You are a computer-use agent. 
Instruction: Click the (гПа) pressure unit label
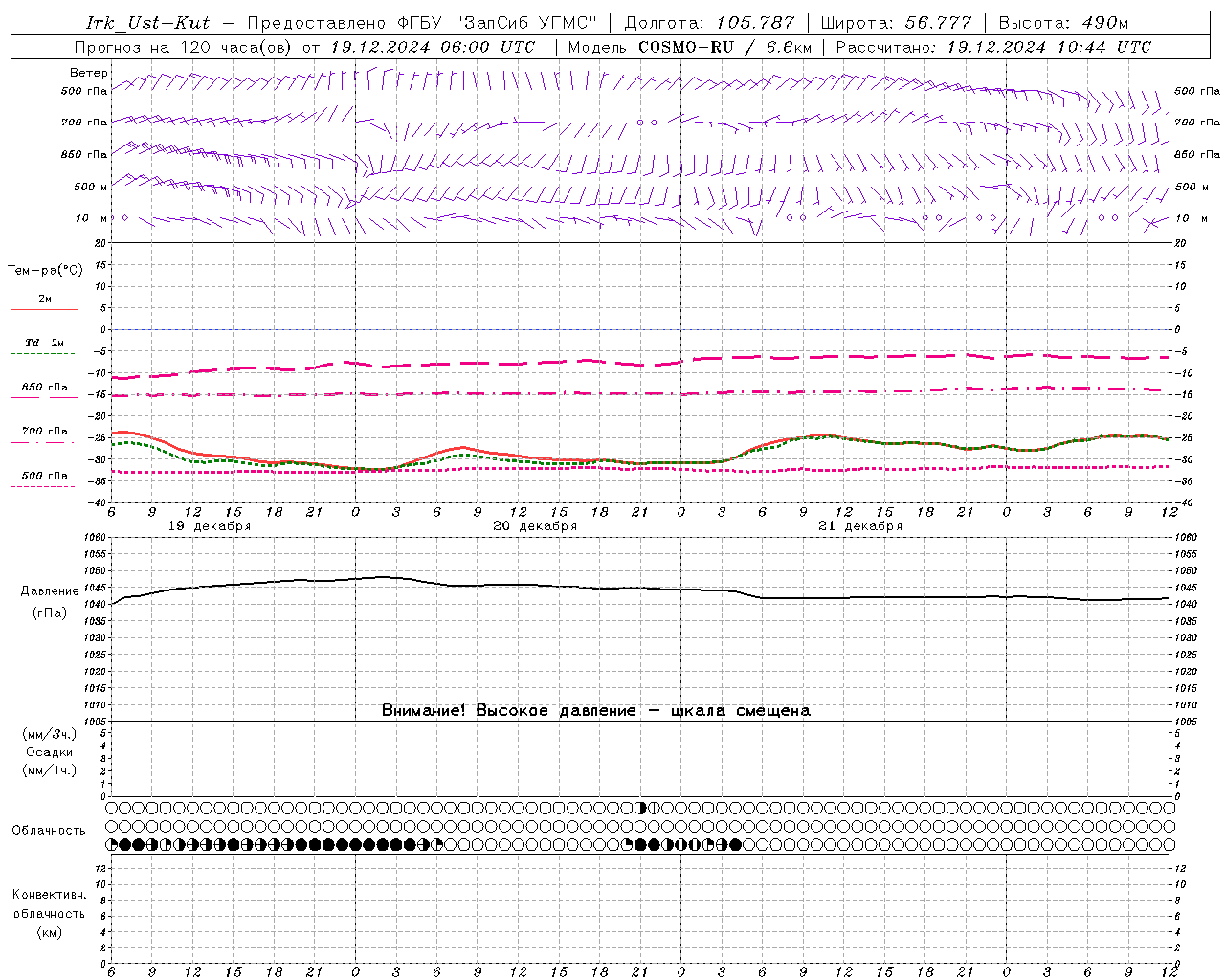pos(50,613)
